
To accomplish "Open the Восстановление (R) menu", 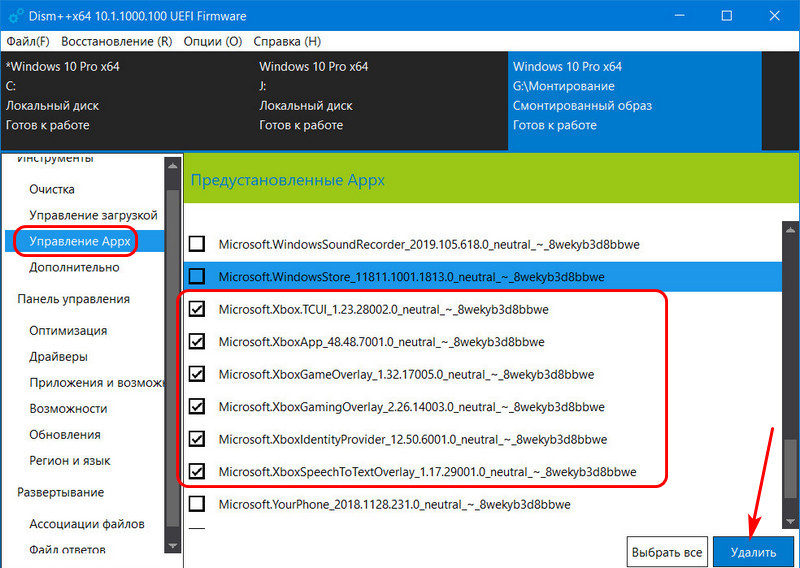I will click(x=116, y=41).
